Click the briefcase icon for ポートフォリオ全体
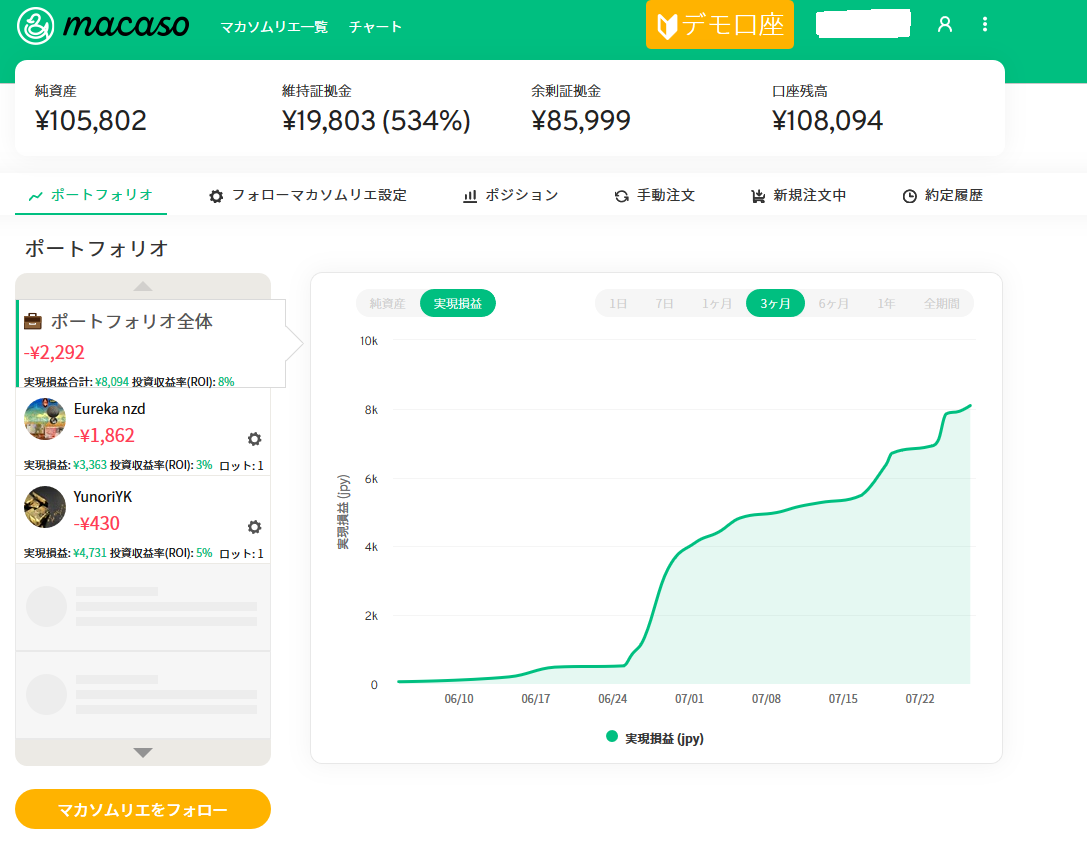Screen dimensions: 1087x845 (x=33, y=322)
